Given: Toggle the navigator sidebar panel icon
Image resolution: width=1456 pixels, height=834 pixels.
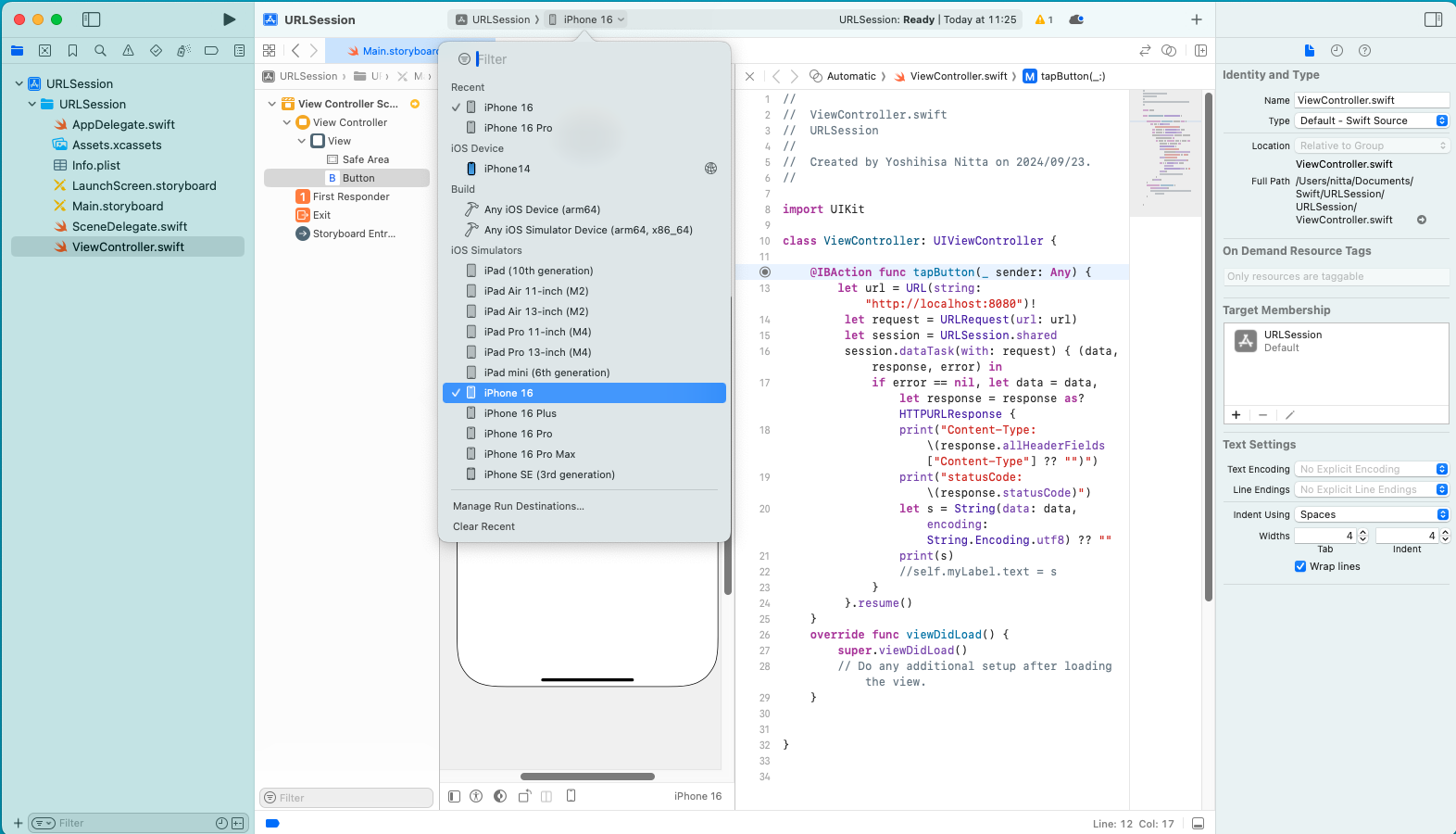Looking at the screenshot, I should 91,19.
